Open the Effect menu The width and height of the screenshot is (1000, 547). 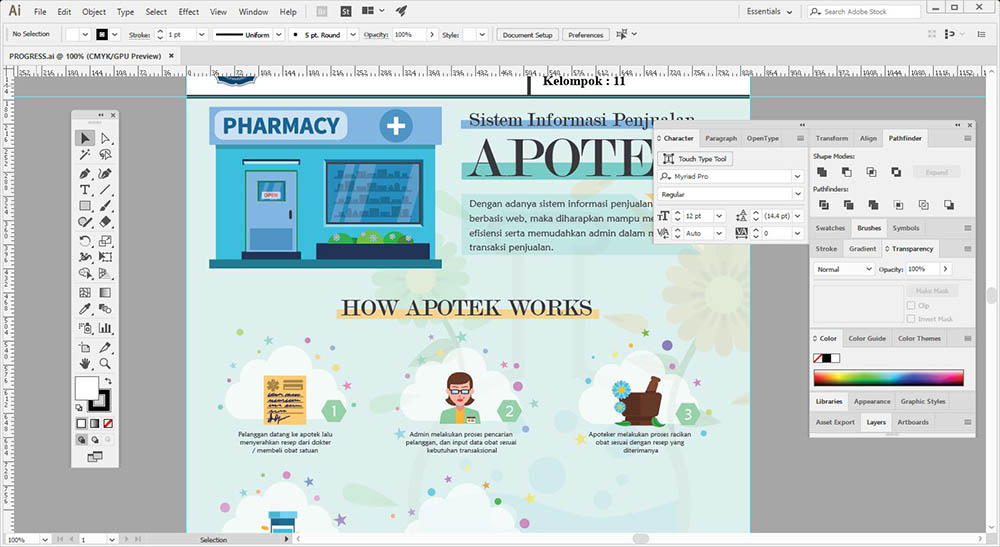pos(188,12)
